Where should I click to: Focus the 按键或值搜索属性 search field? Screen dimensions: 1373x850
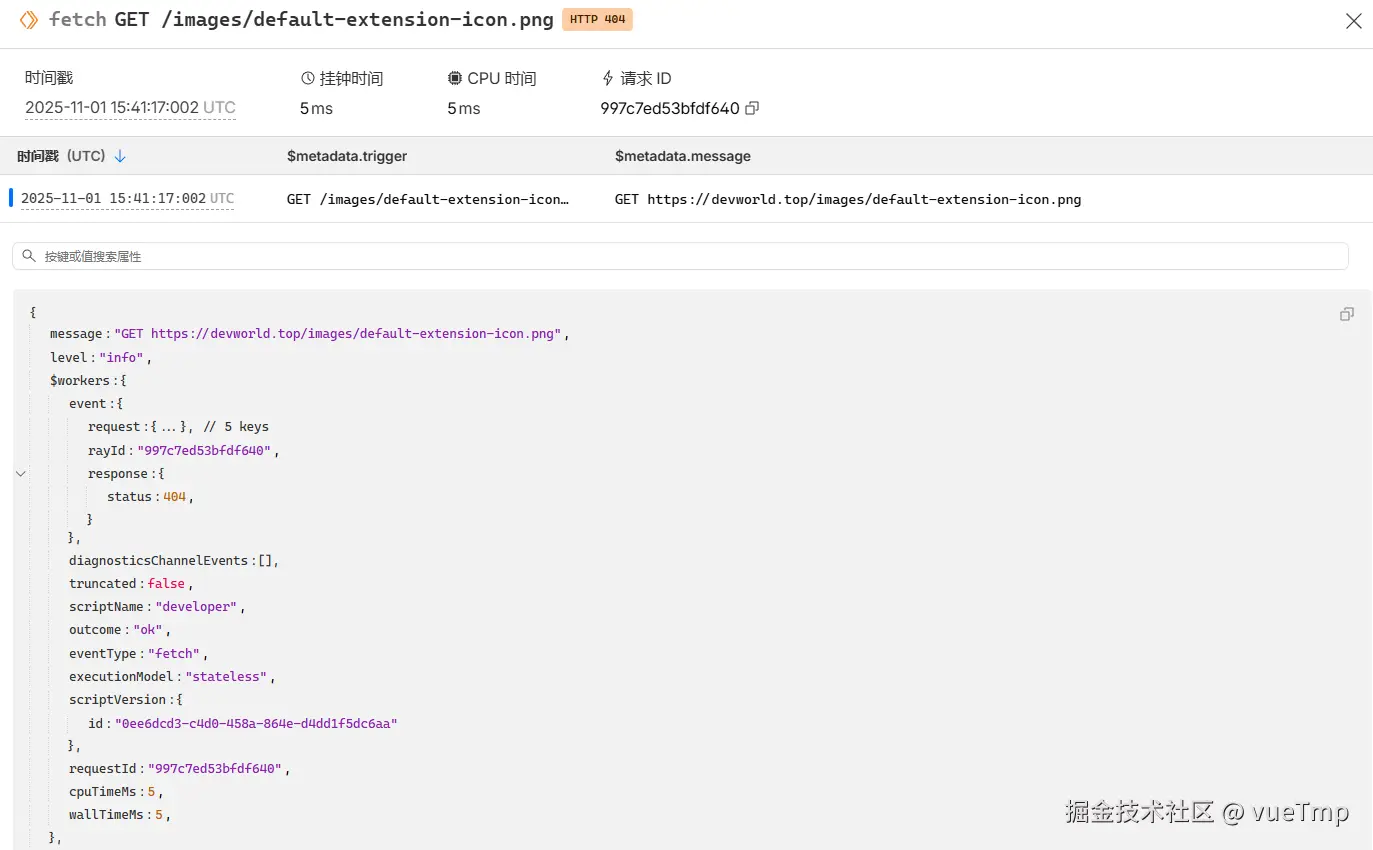[680, 257]
